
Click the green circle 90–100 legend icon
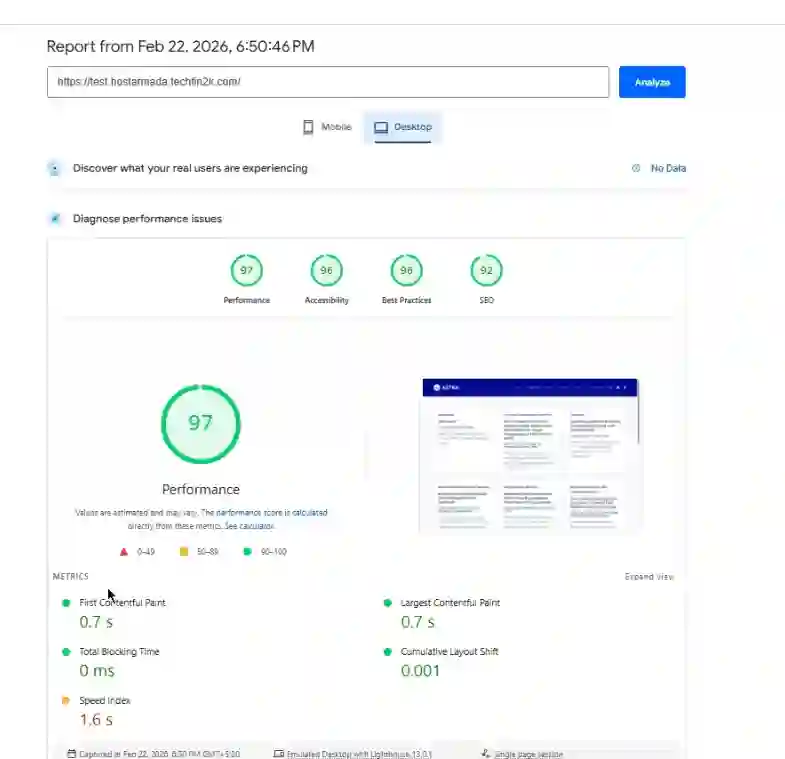[x=247, y=552]
